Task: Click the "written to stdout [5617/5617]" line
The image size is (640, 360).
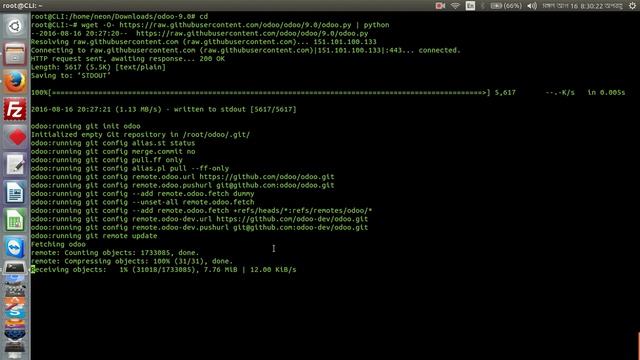Action: tap(164, 109)
